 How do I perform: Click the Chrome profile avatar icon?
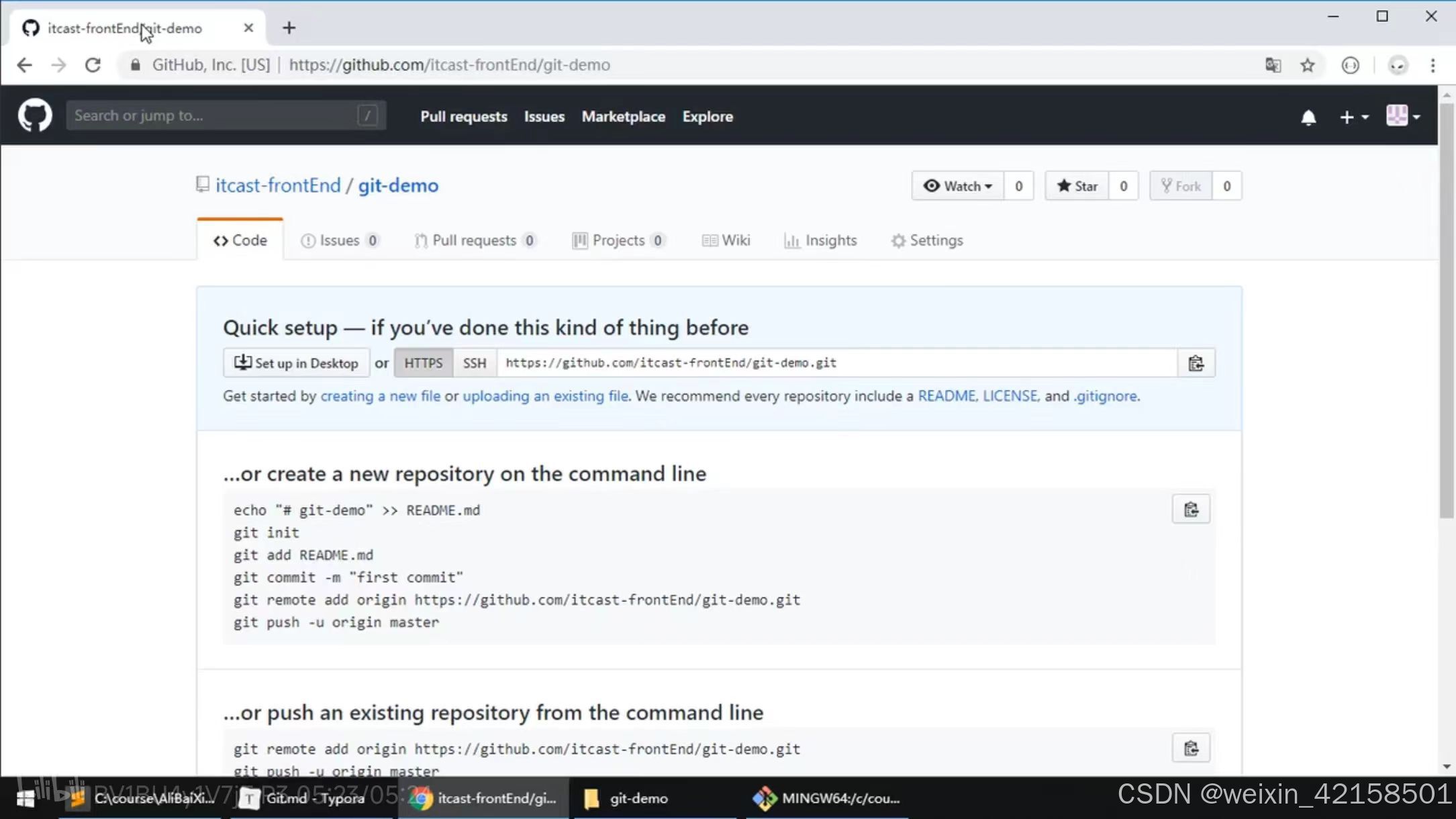(1398, 65)
